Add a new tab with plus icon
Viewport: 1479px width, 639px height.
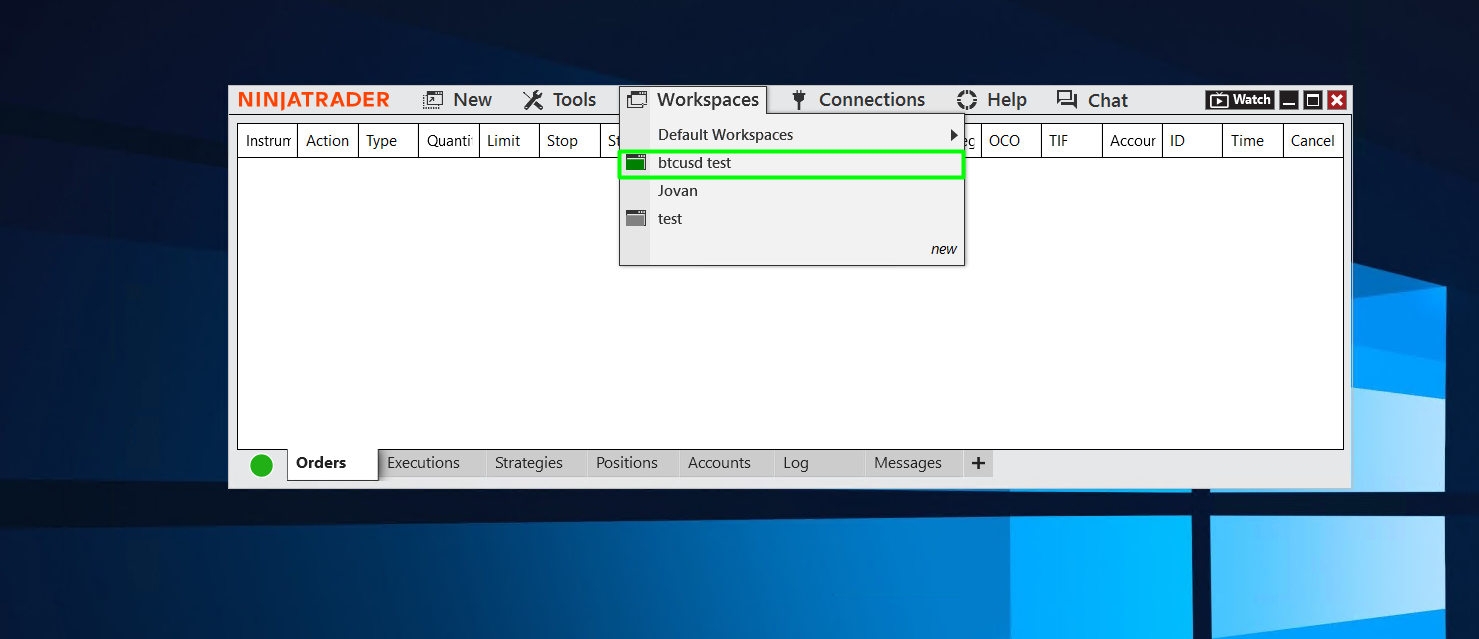[x=978, y=463]
